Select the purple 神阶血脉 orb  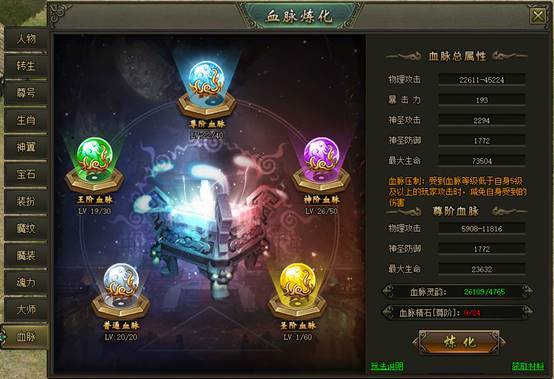(x=321, y=155)
